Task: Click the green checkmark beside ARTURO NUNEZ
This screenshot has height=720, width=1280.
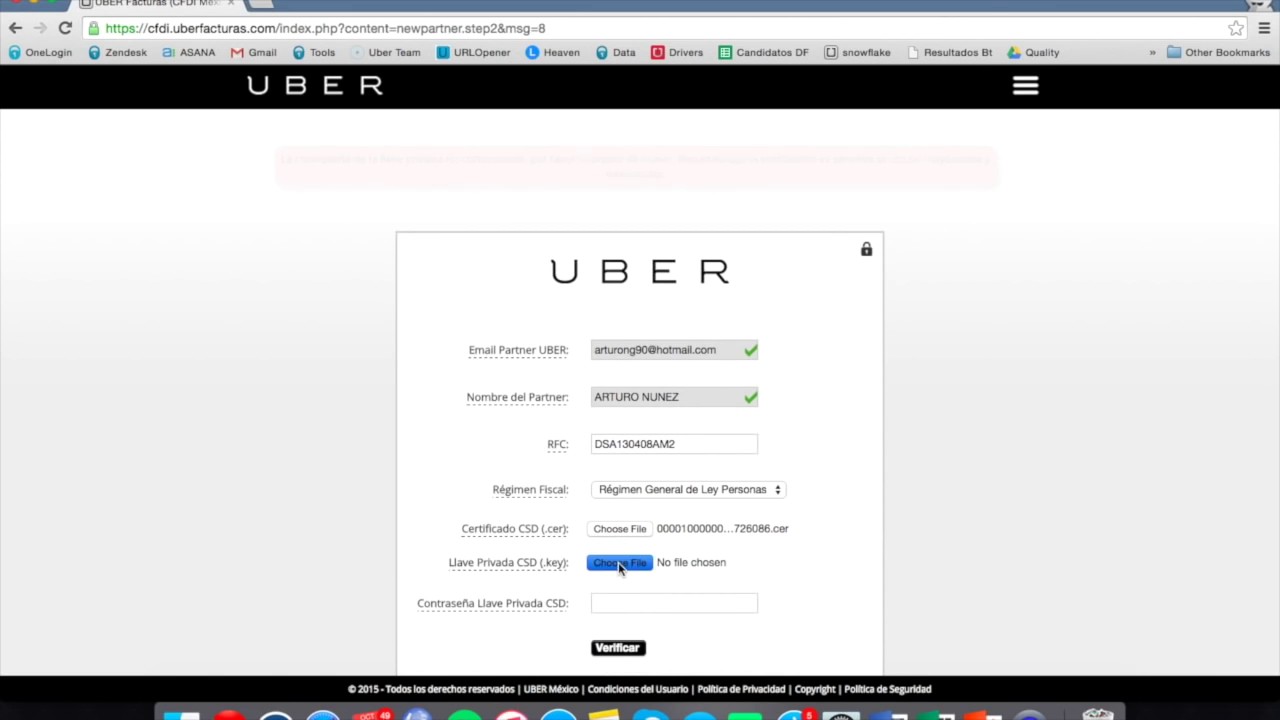Action: (750, 397)
